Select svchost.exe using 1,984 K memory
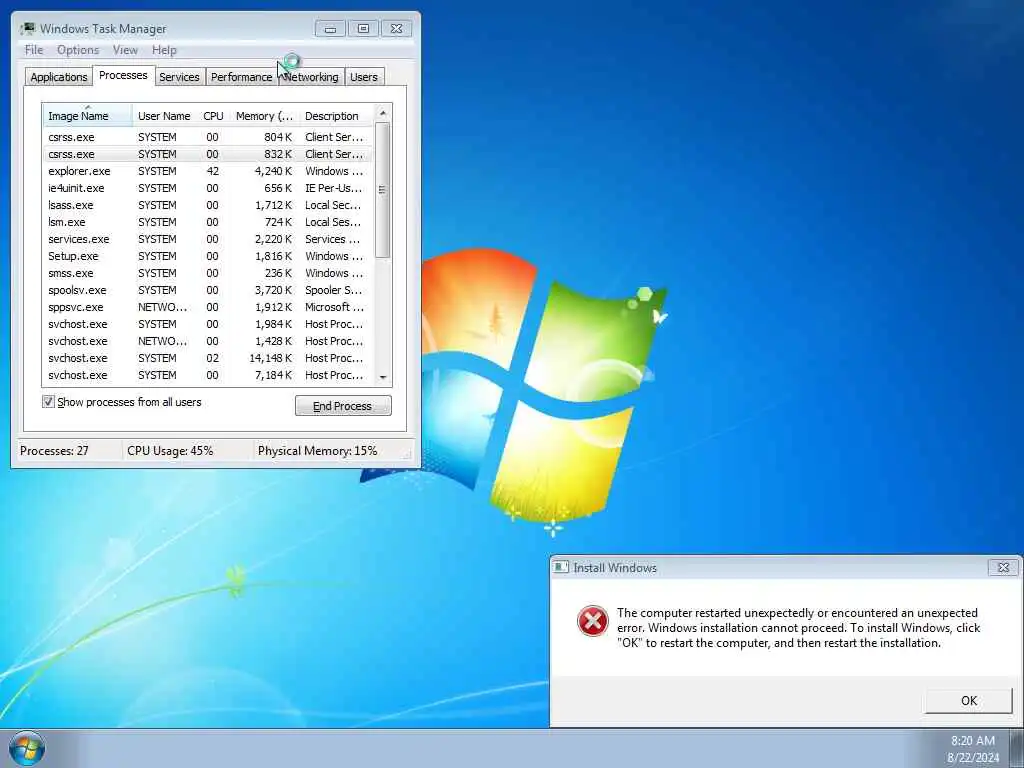This screenshot has width=1024, height=768. point(208,324)
